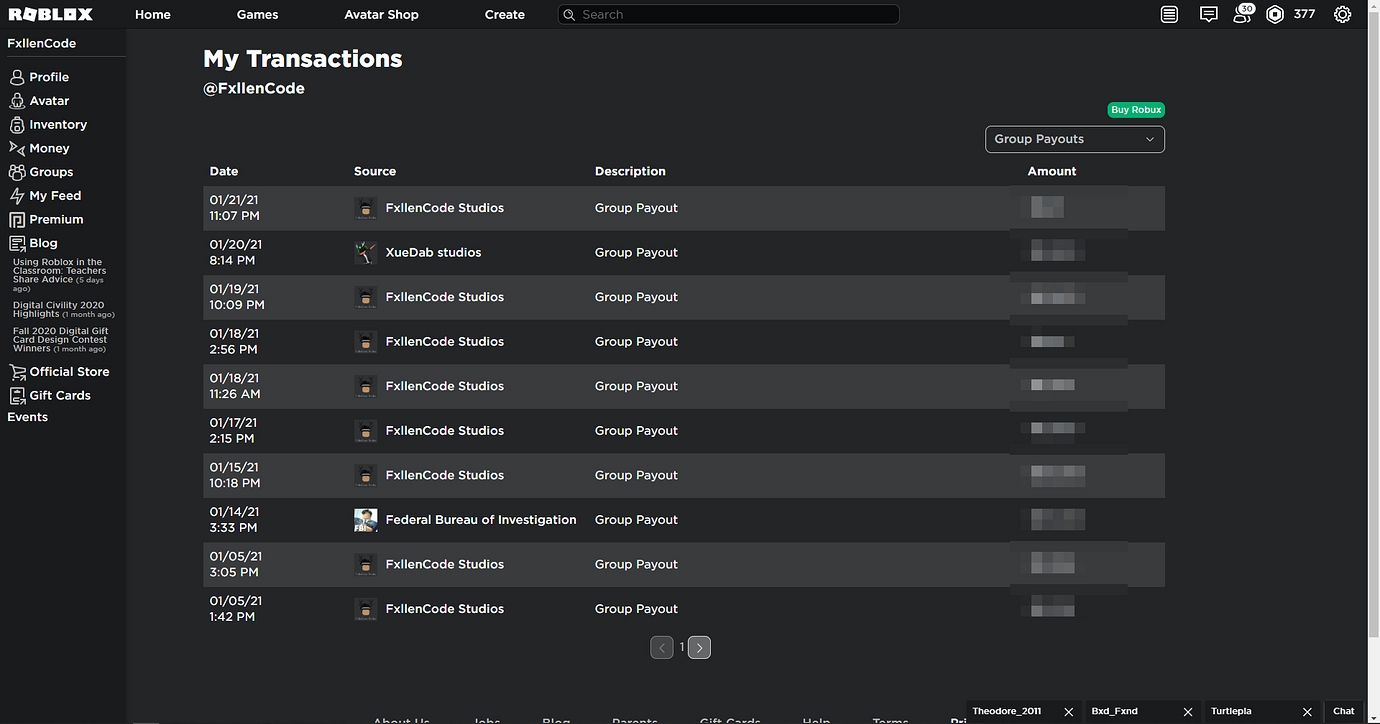This screenshot has height=724, width=1380.
Task: Click the Federal Bureau of Investigation group icon
Action: point(366,519)
